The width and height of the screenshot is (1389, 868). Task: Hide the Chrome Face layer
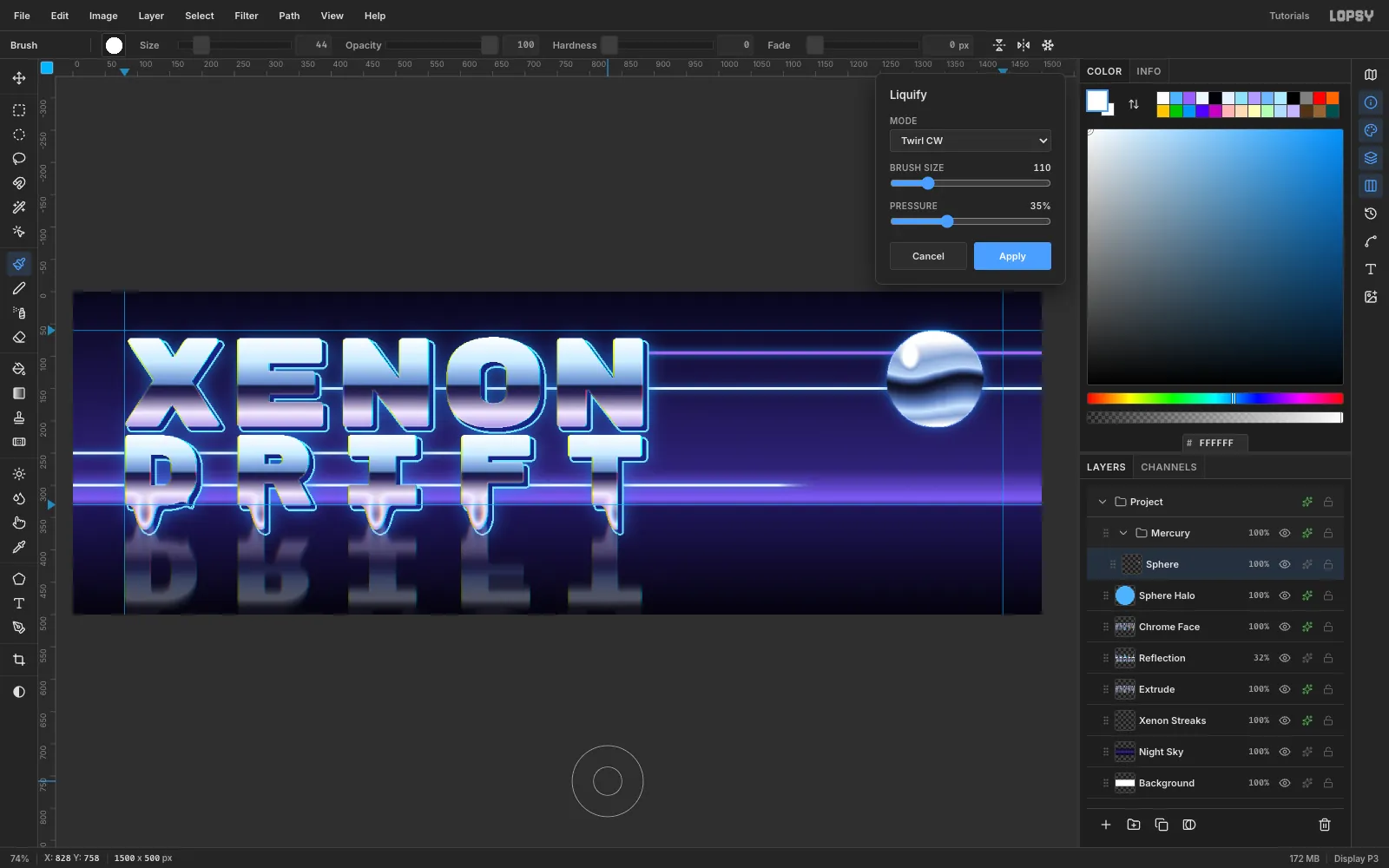click(x=1285, y=627)
